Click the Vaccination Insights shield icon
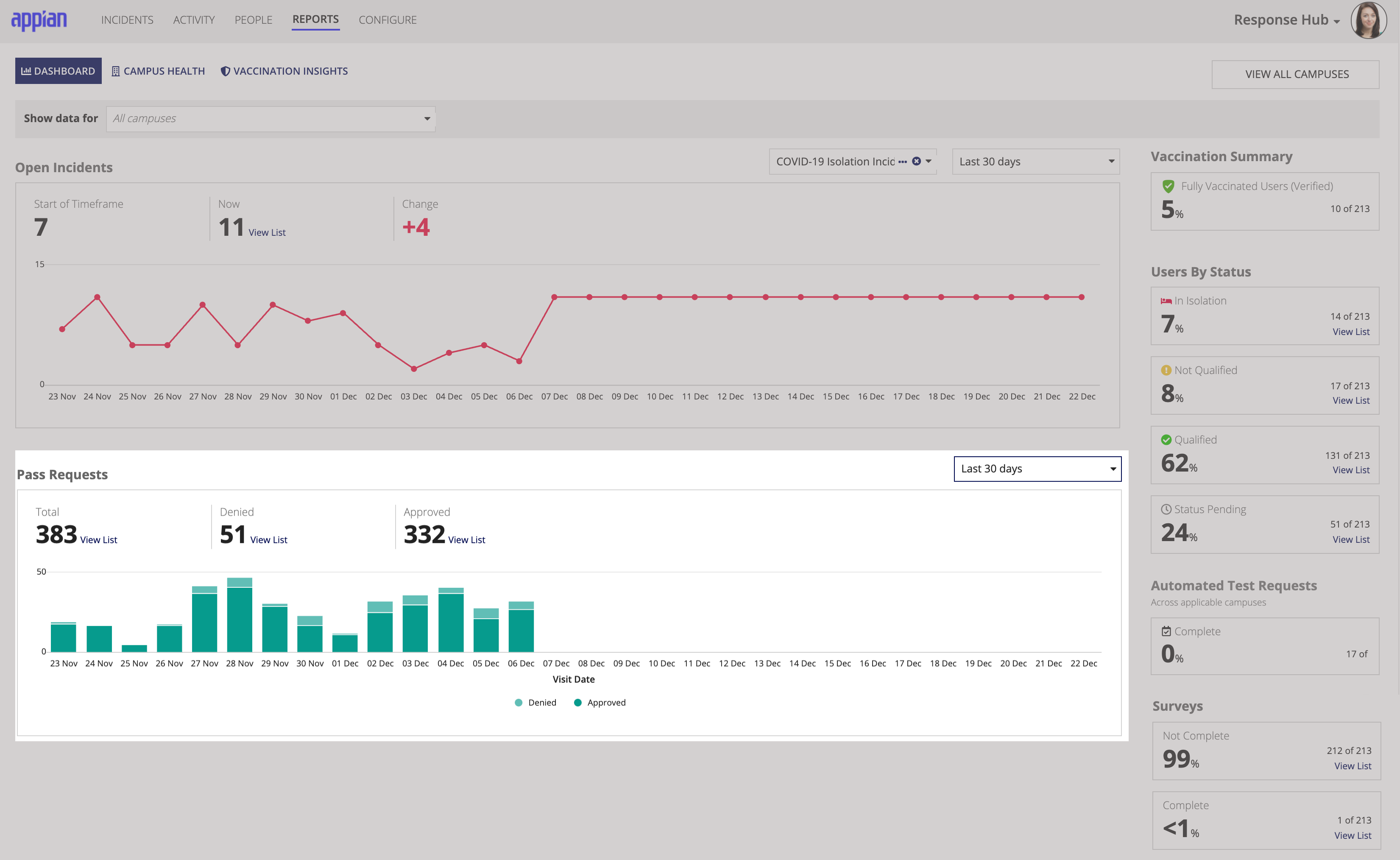1400x860 pixels. pos(225,71)
